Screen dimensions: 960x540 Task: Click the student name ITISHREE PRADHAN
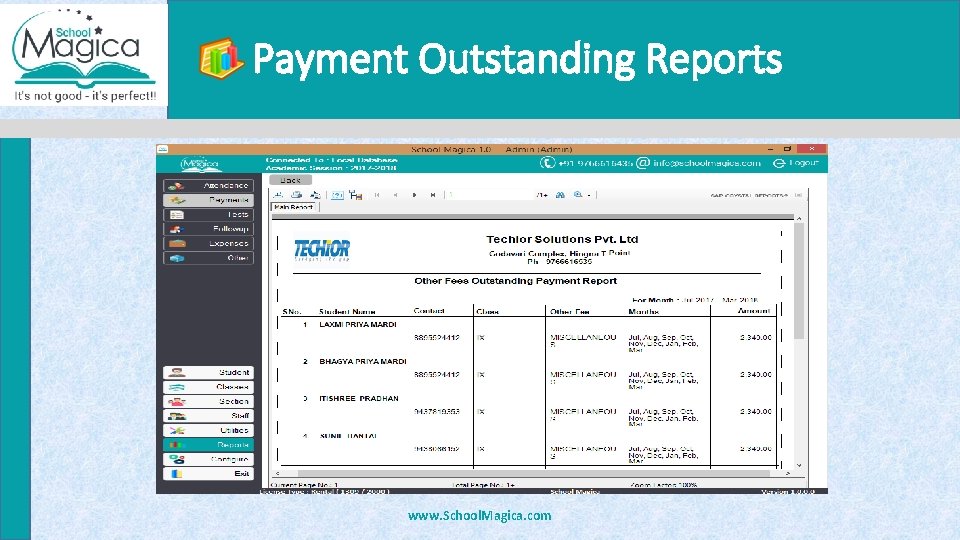tap(359, 399)
